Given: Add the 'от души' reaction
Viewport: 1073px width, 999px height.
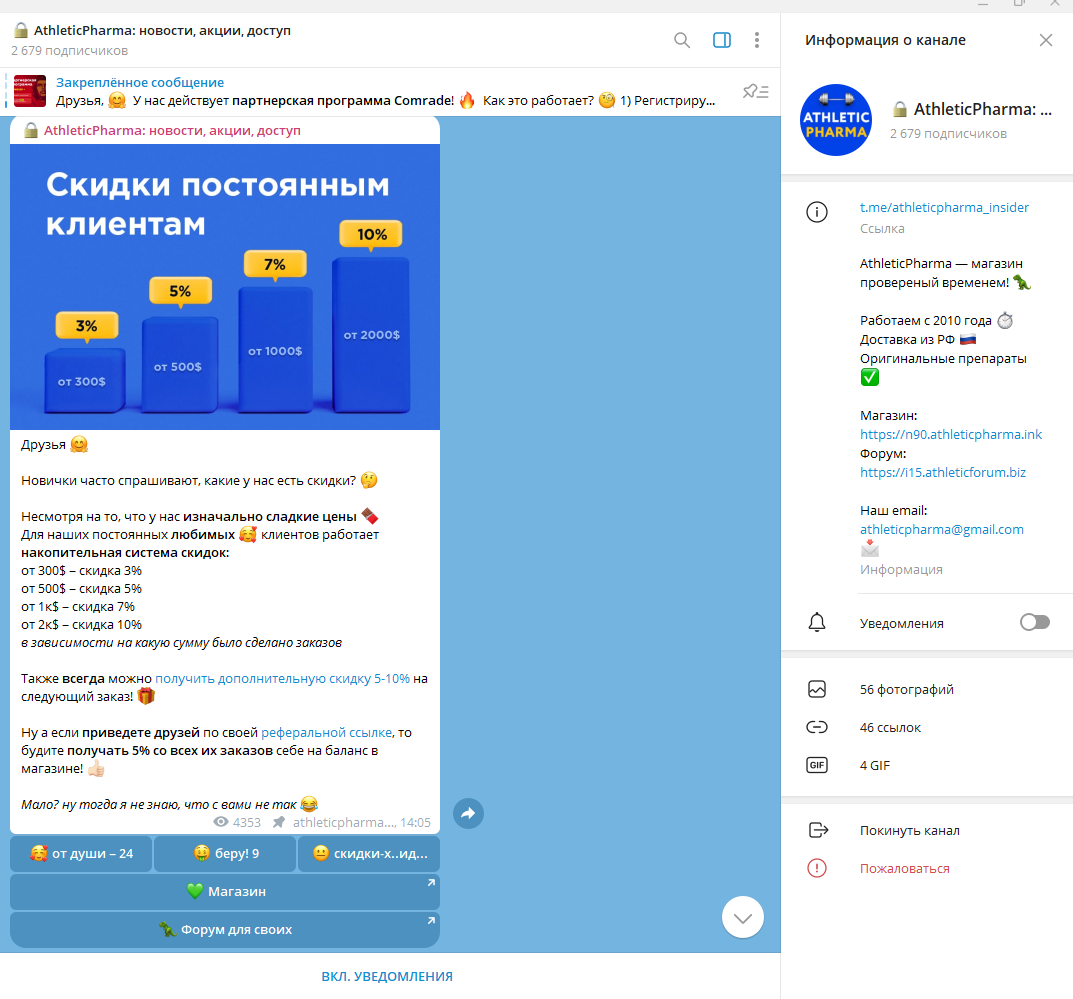Looking at the screenshot, I should [81, 854].
